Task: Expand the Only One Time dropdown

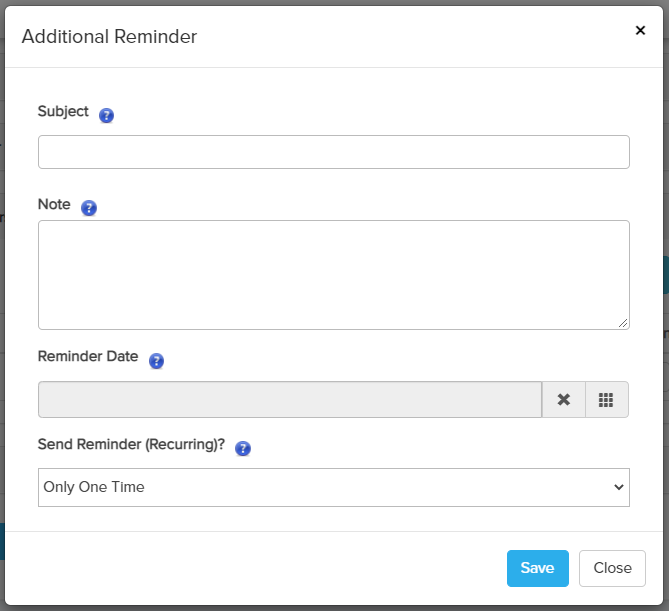Action: click(333, 487)
